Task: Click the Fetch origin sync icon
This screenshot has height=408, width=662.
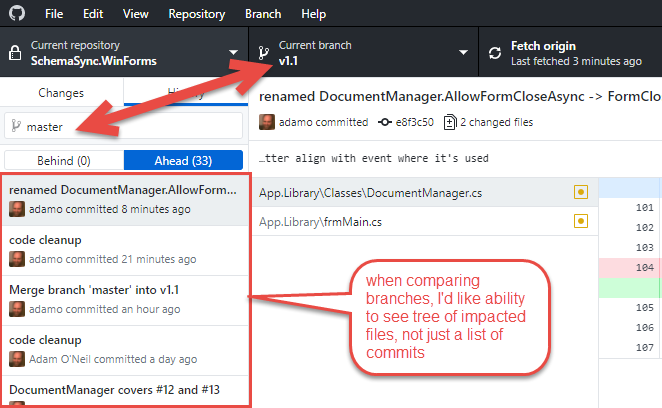Action: tap(495, 53)
